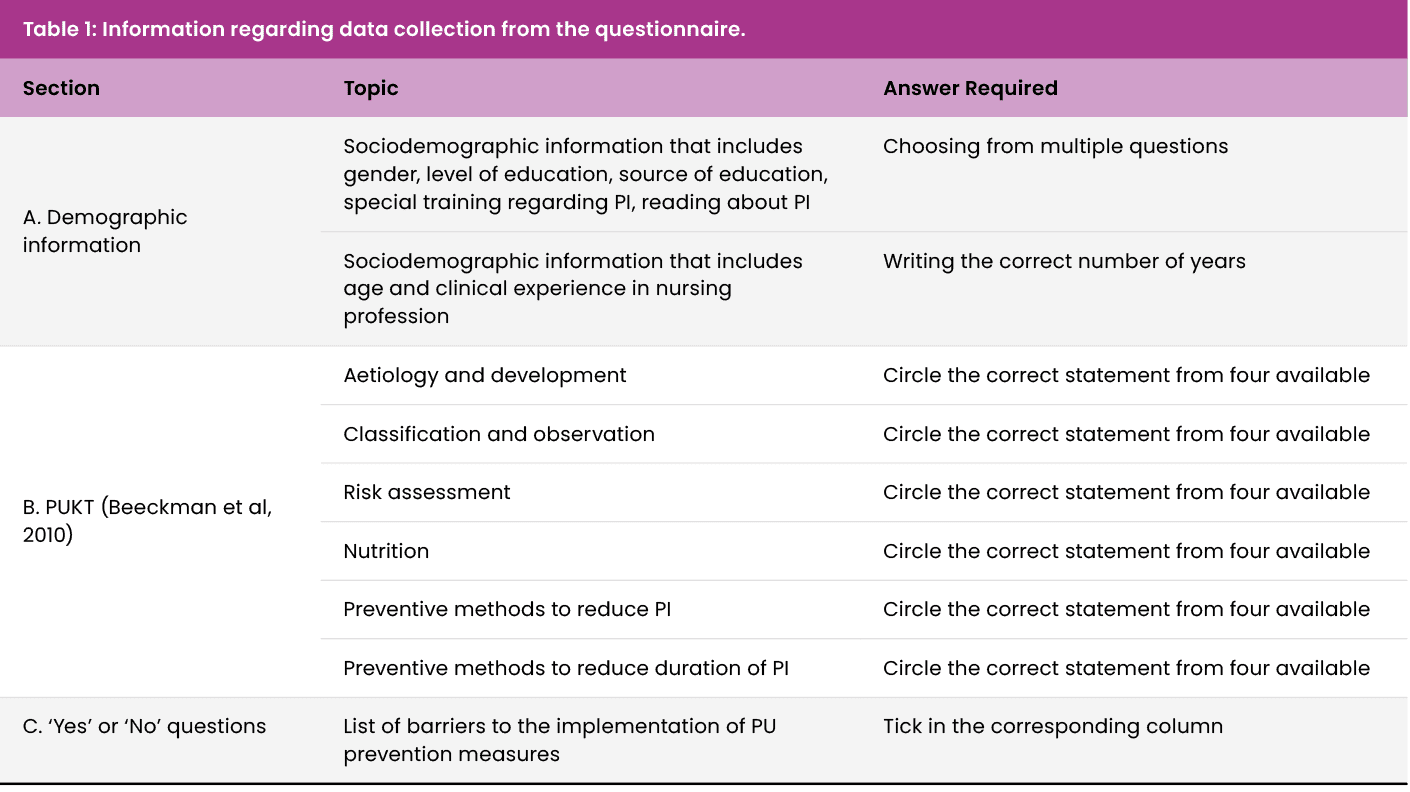Image resolution: width=1410 pixels, height=792 pixels.
Task: Click Choosing from multiple questions cell
Action: click(1055, 146)
